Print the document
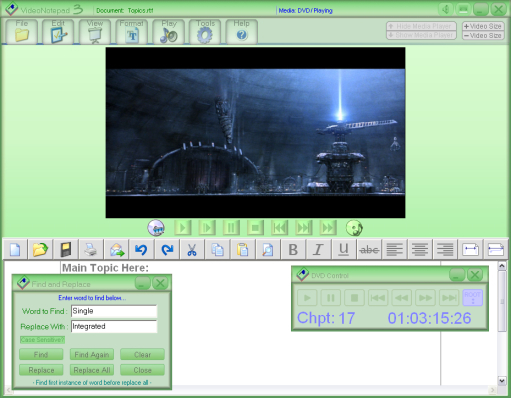This screenshot has height=398, width=511. (91, 249)
